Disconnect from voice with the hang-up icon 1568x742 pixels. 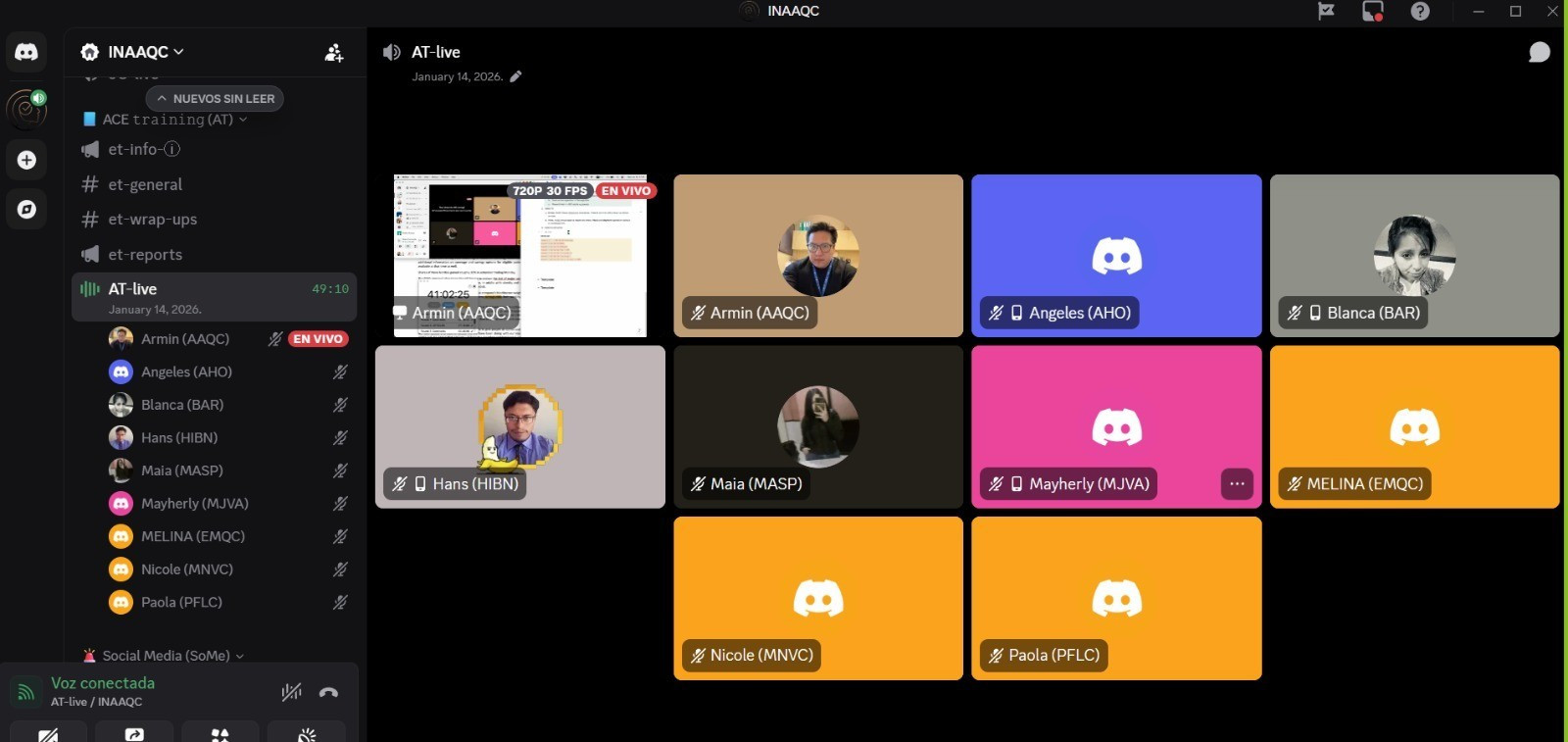pos(328,692)
